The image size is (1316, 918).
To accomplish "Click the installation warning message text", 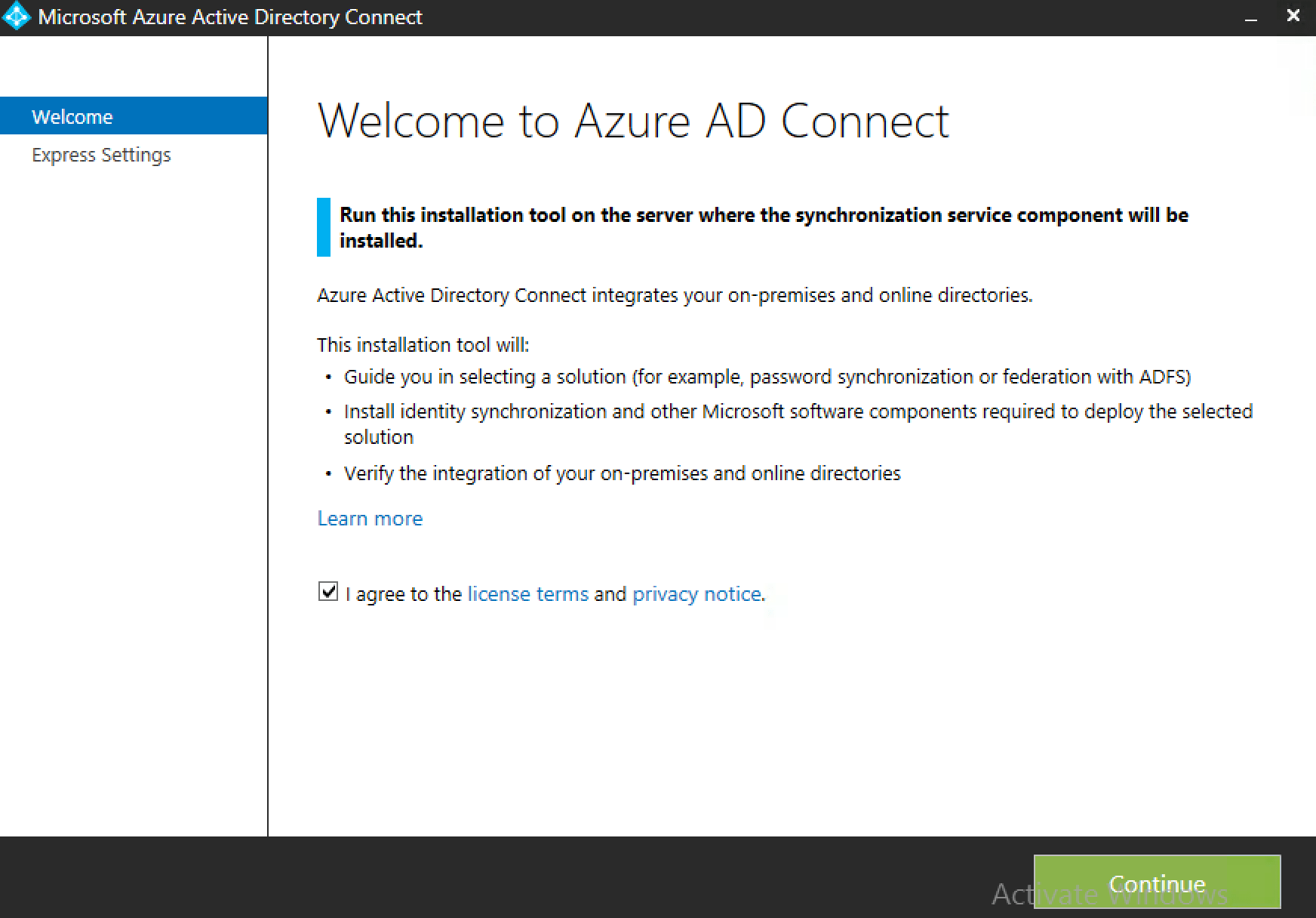I will click(x=762, y=227).
